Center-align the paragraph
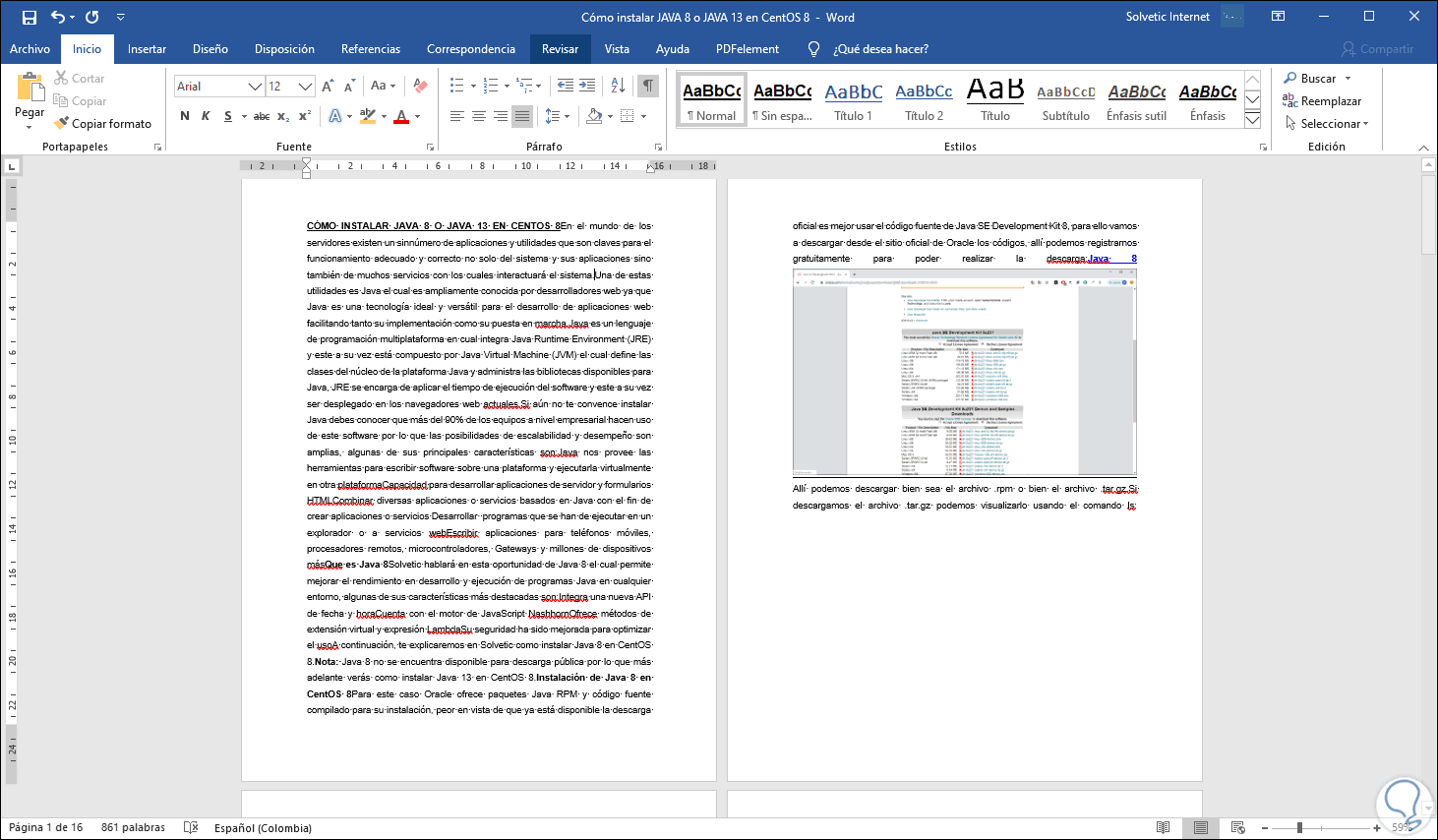This screenshot has width=1438, height=840. coord(479,116)
